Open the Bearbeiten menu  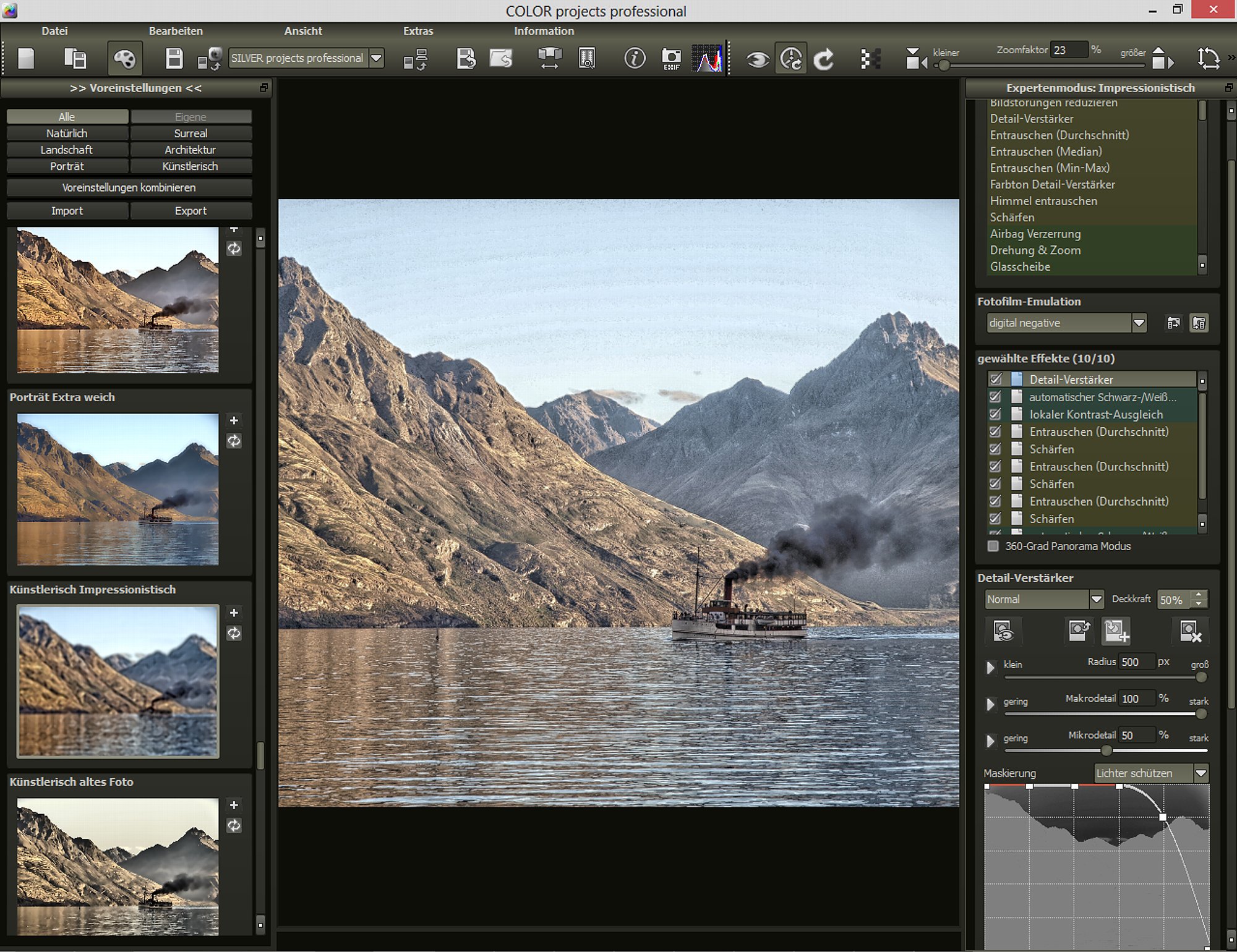(176, 31)
